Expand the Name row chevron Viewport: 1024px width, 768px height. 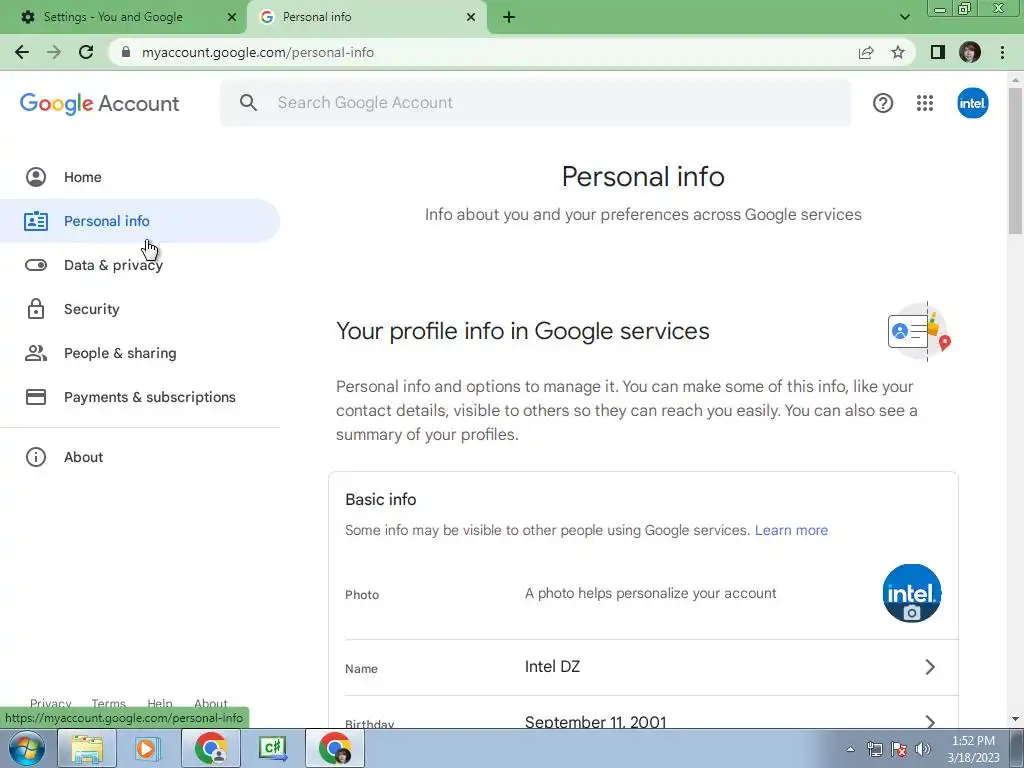pyautogui.click(x=930, y=667)
